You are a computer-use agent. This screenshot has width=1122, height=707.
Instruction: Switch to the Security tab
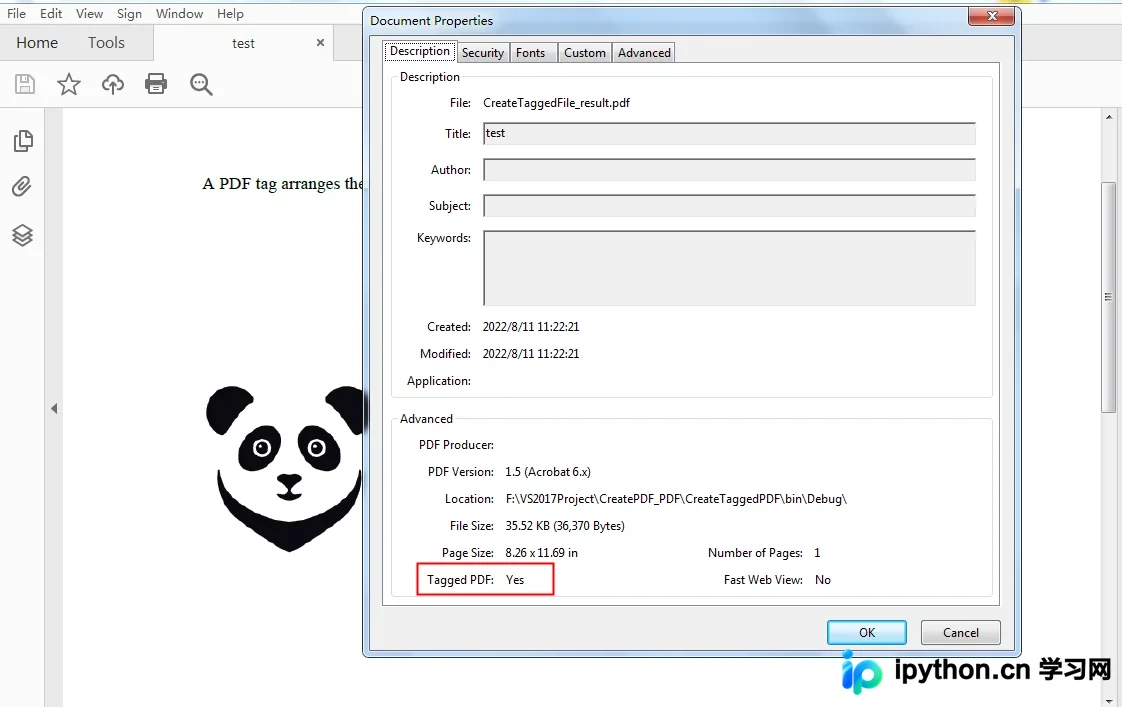(x=483, y=53)
